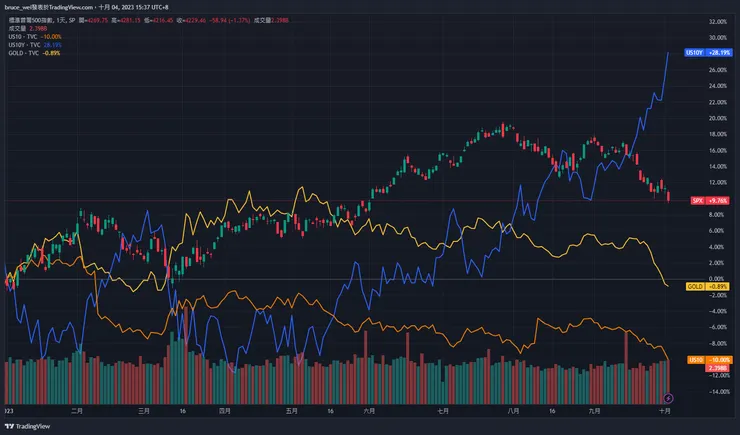
Task: Click the 成交量 2.398B legend row below the title
Action: click(x=28, y=28)
